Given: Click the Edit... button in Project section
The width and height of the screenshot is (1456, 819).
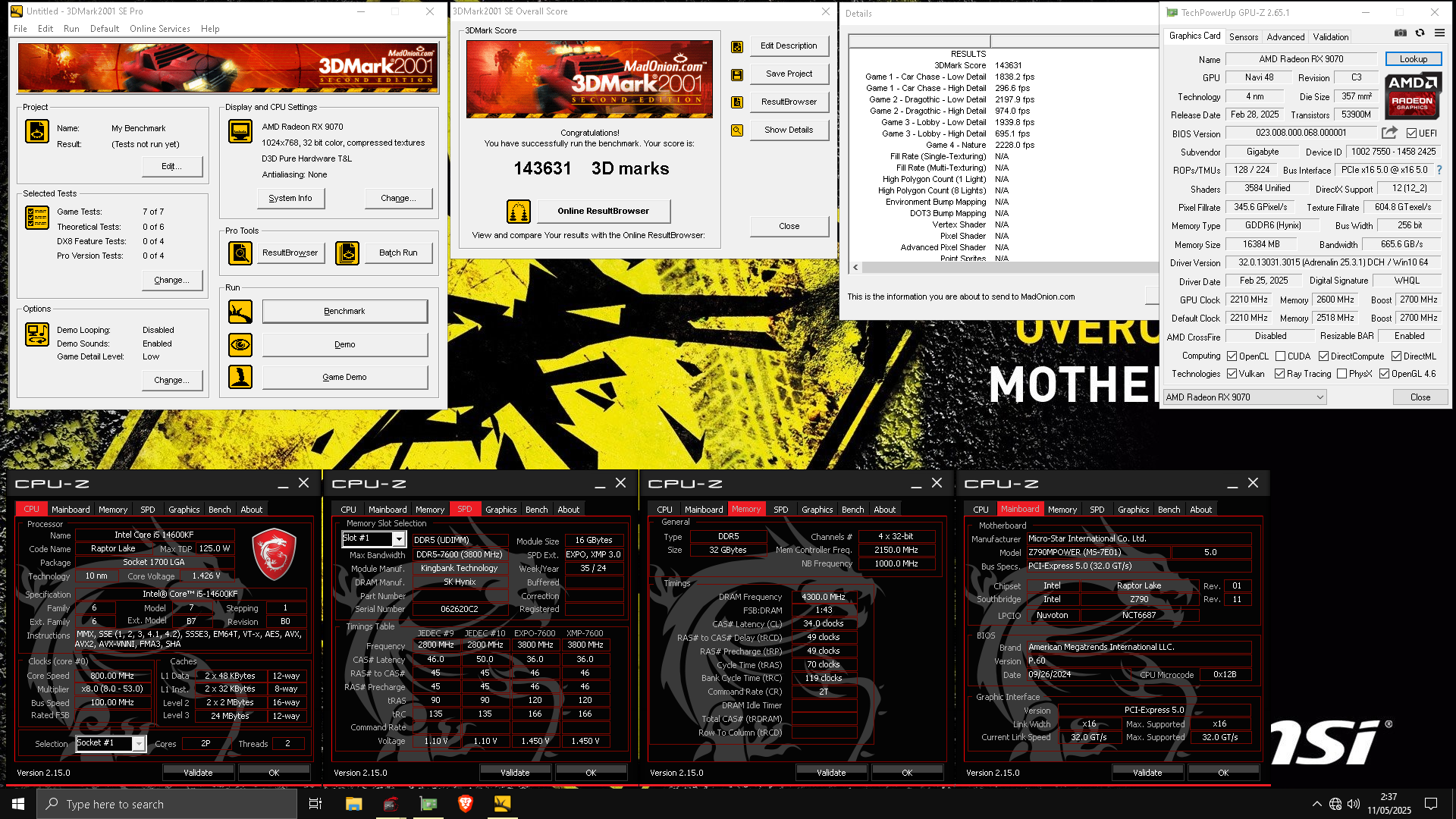Looking at the screenshot, I should [172, 167].
